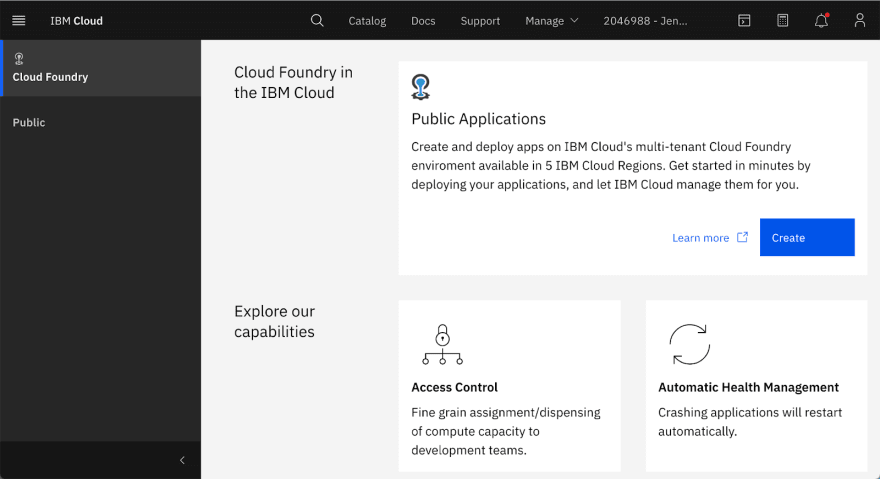This screenshot has height=479, width=880.
Task: Open the cost estimator calculator icon
Action: (782, 21)
